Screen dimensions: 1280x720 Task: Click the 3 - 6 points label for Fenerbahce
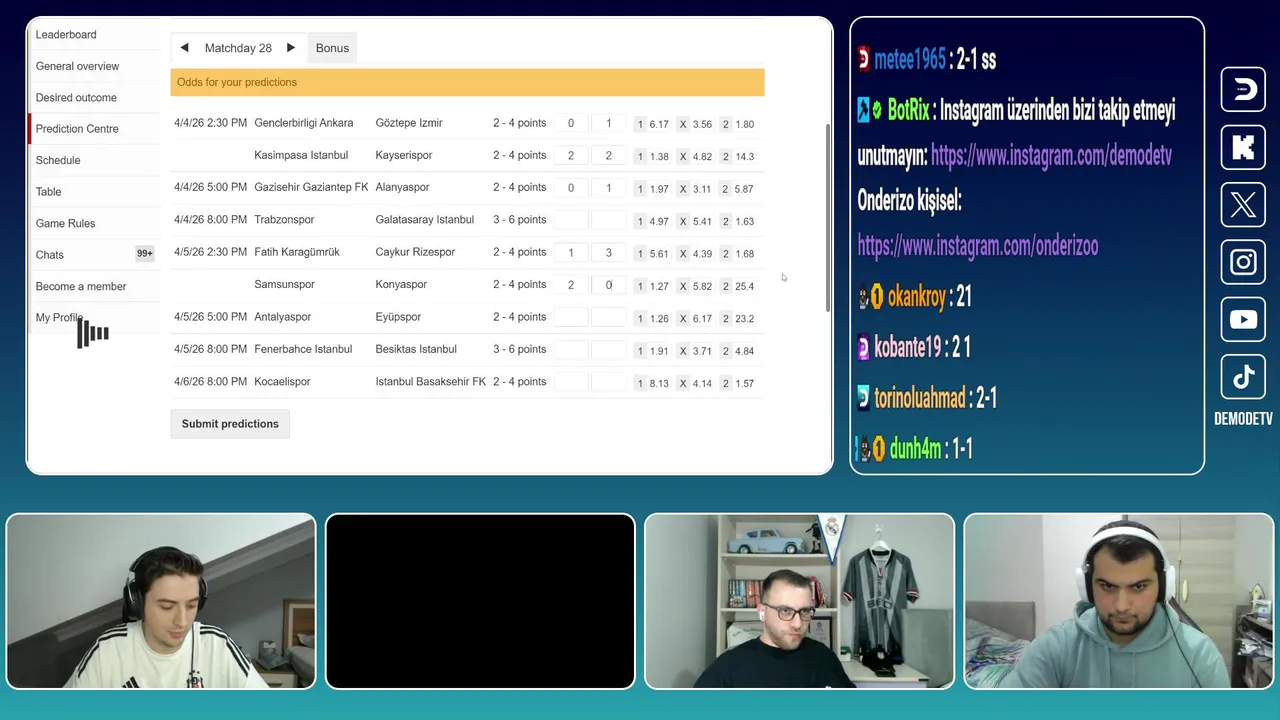(519, 349)
